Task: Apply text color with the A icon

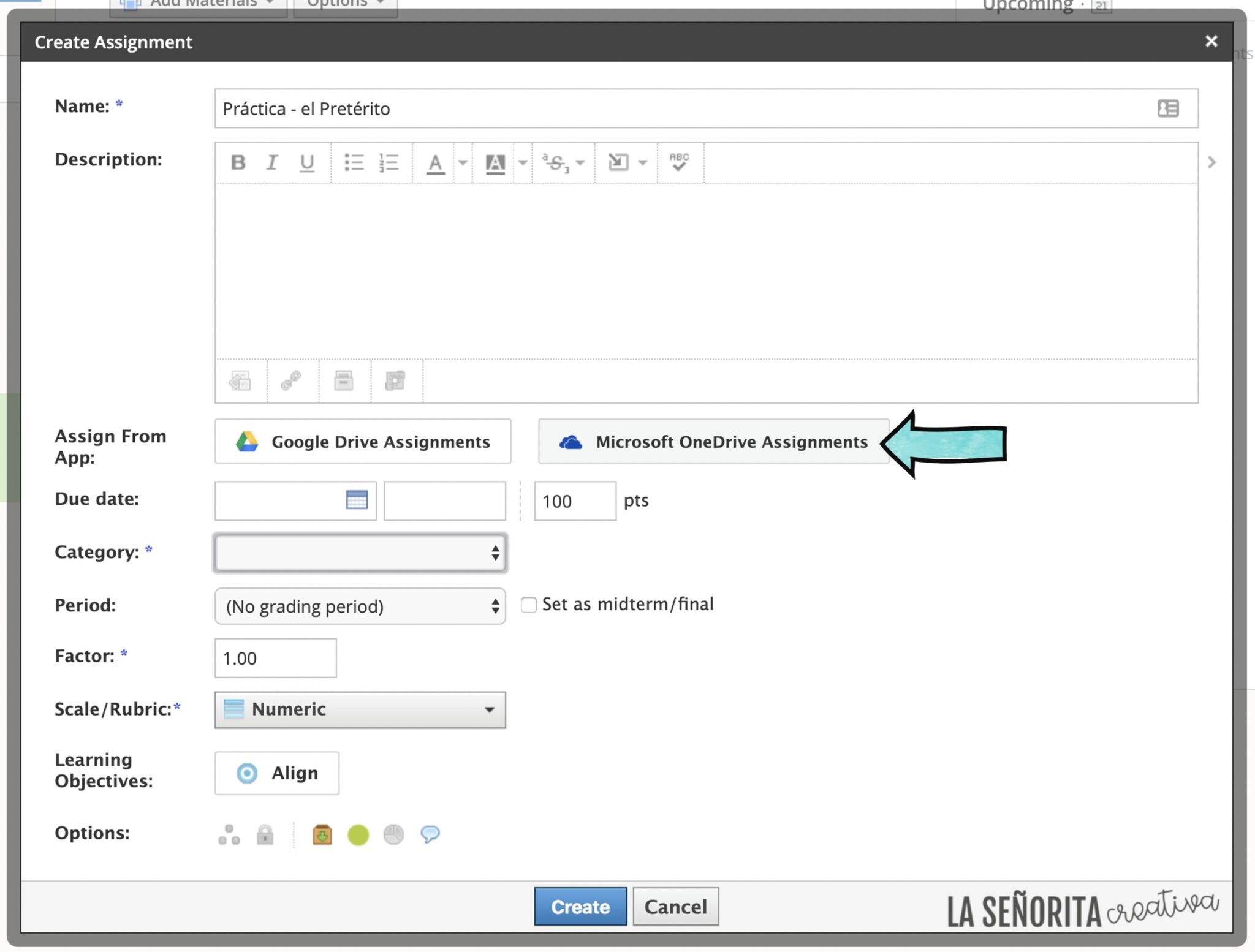Action: tap(435, 164)
